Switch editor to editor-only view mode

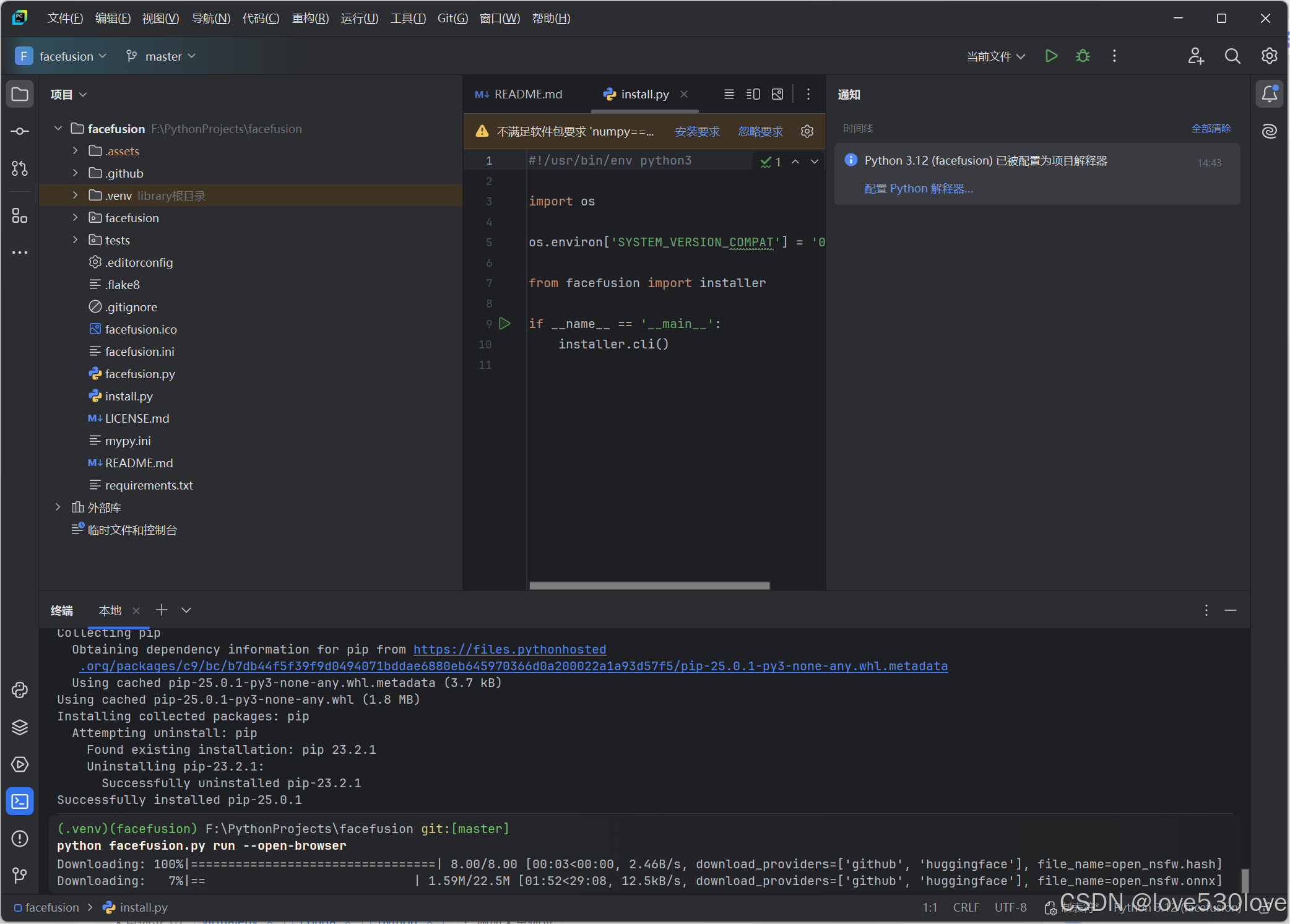pyautogui.click(x=729, y=94)
